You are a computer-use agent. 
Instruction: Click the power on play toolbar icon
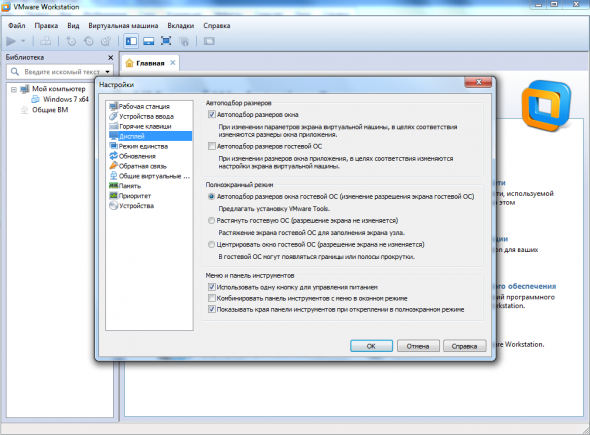pos(11,41)
